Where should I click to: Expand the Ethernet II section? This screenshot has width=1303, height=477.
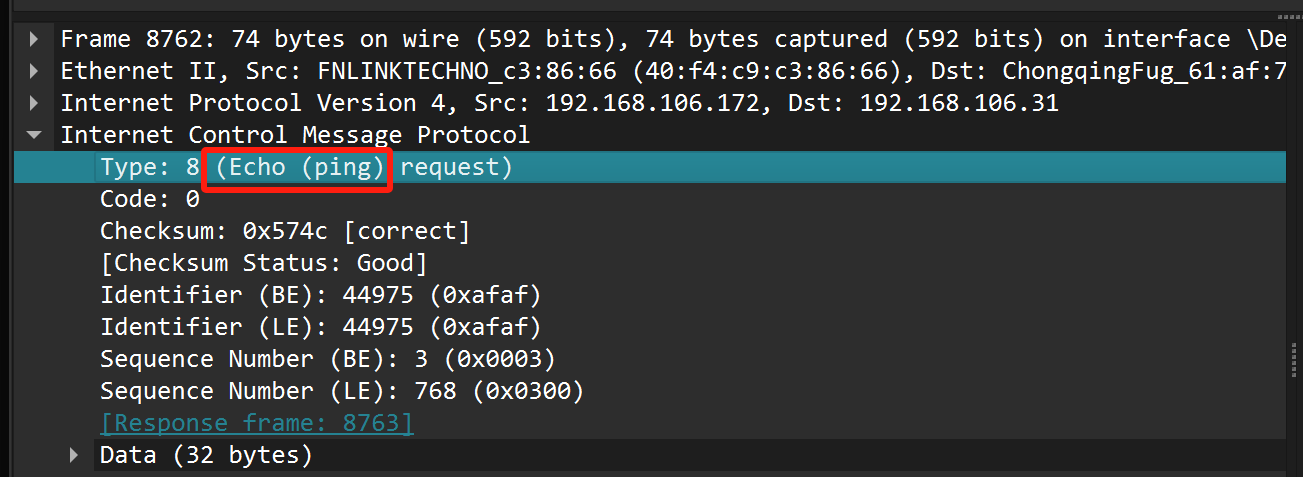[x=35, y=72]
